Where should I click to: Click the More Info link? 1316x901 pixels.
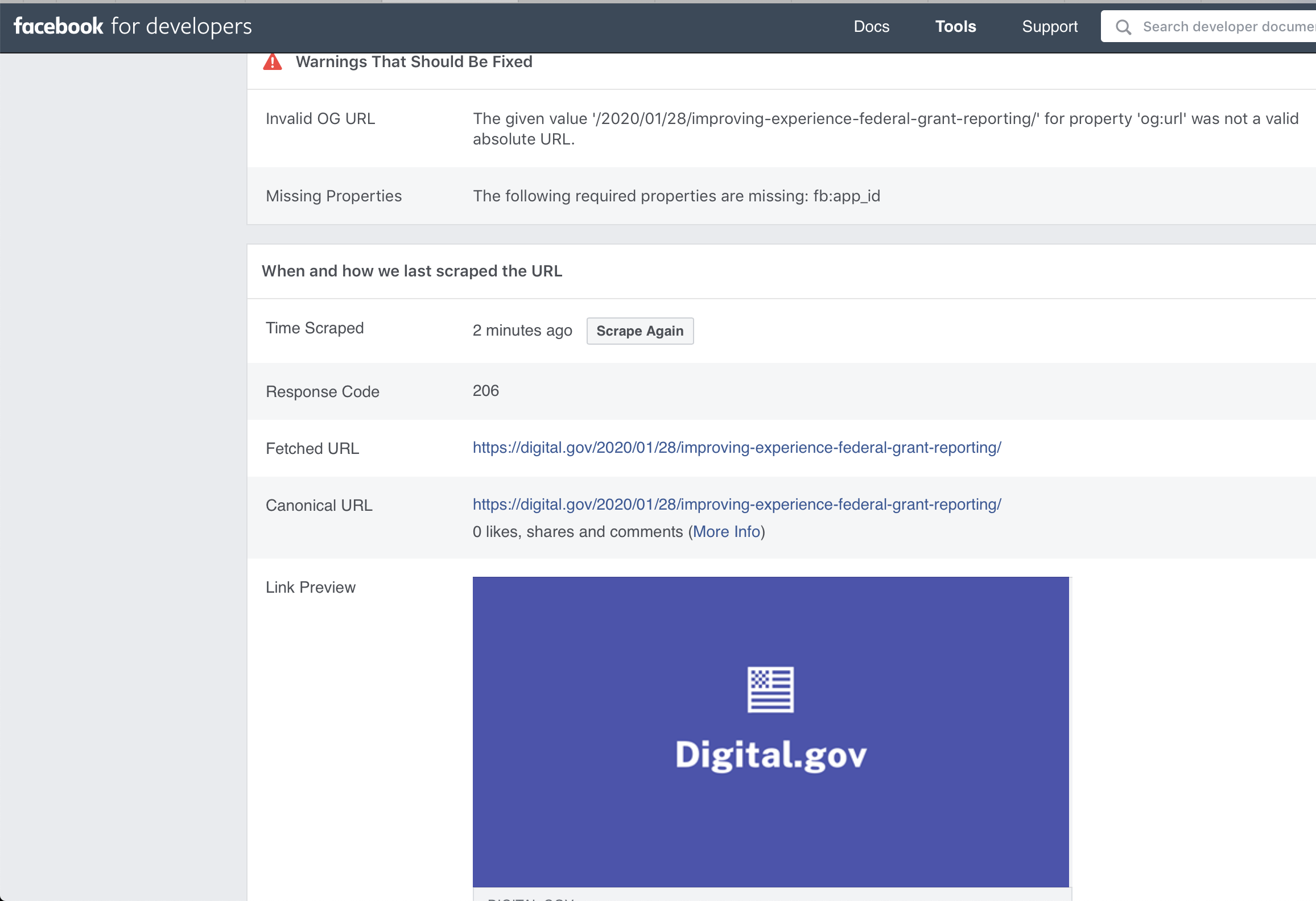tap(727, 531)
